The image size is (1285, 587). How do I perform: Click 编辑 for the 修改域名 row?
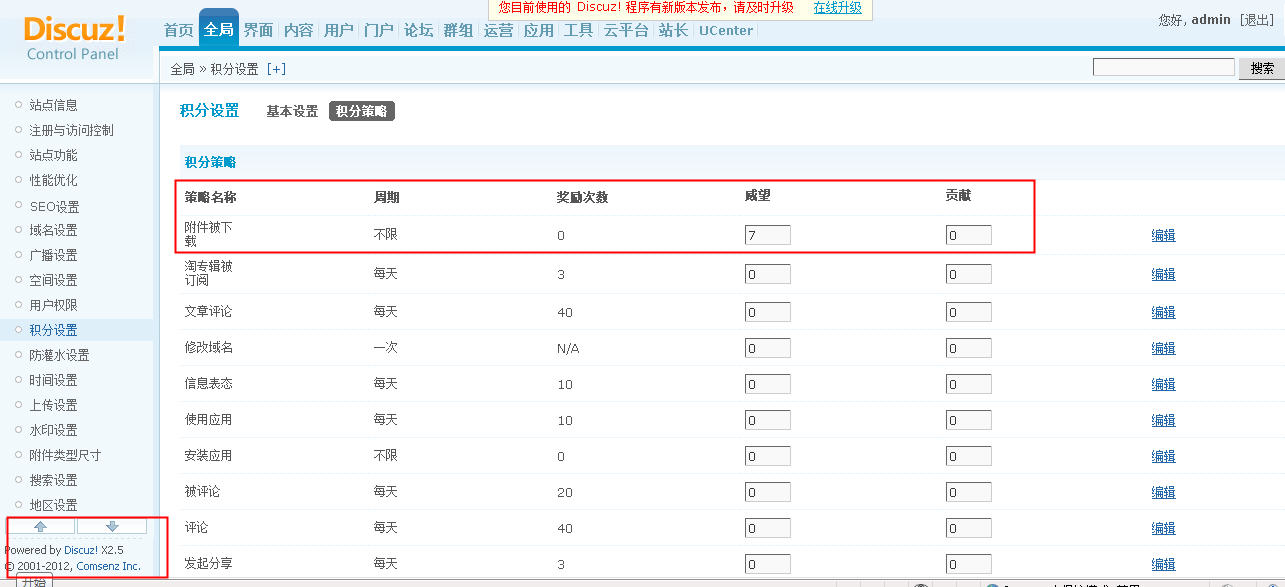point(1163,348)
